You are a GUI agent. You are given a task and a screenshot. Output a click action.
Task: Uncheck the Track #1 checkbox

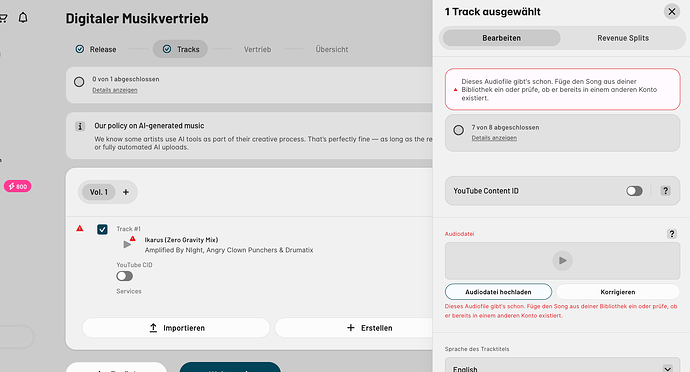(102, 229)
